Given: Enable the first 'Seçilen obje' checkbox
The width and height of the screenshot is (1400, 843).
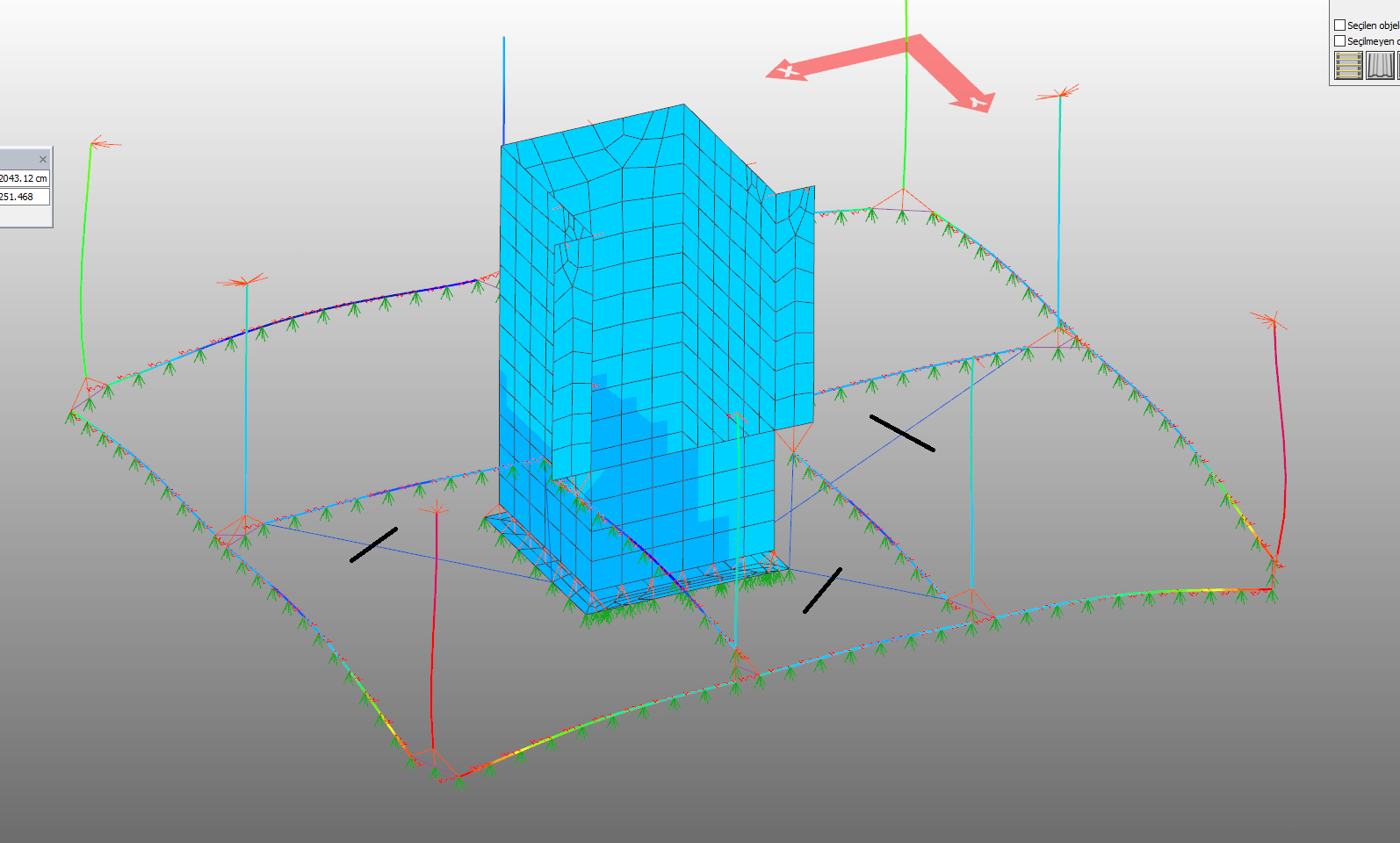Looking at the screenshot, I should (x=1339, y=25).
